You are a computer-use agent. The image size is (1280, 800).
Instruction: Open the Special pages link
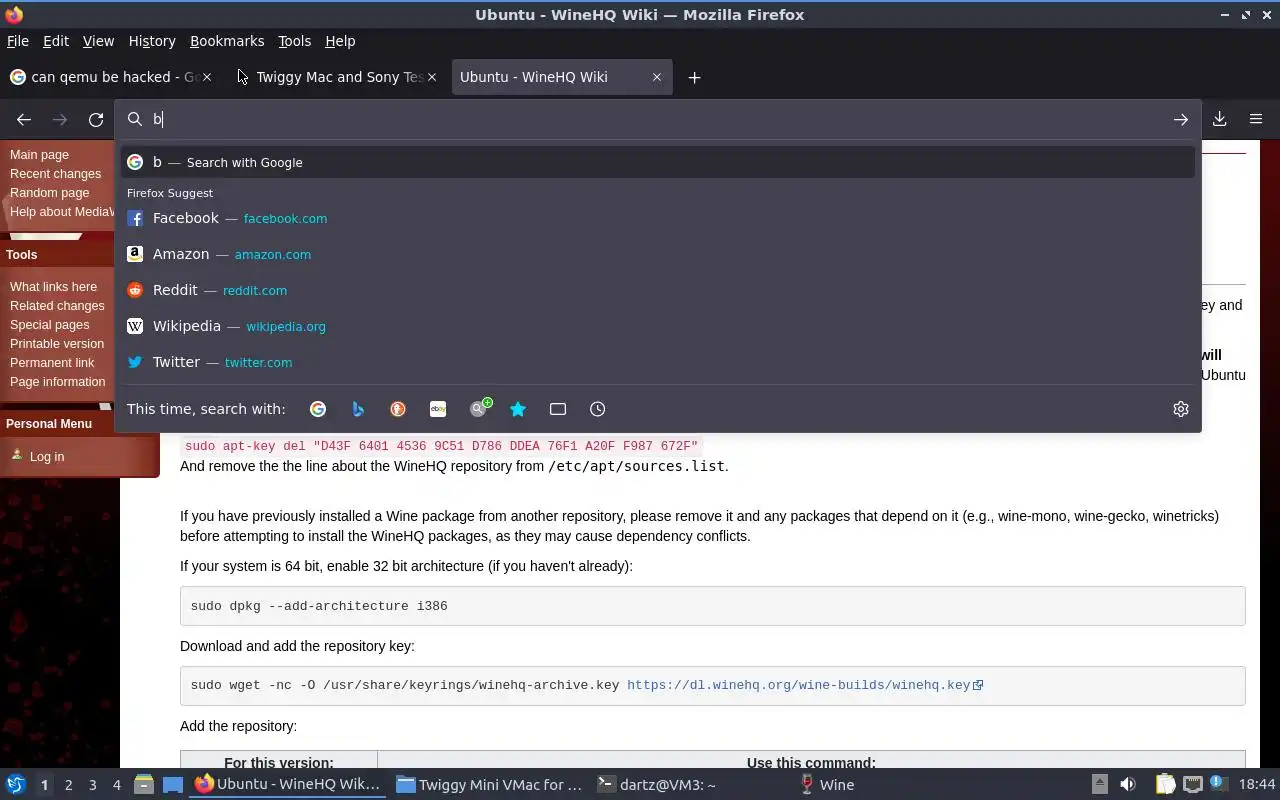(49, 325)
